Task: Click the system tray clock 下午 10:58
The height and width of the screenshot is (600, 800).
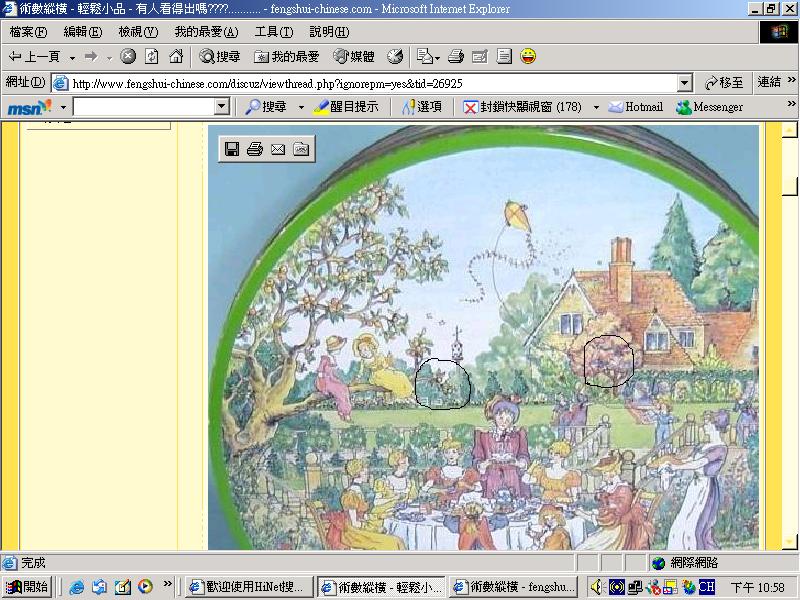Action: point(758,587)
